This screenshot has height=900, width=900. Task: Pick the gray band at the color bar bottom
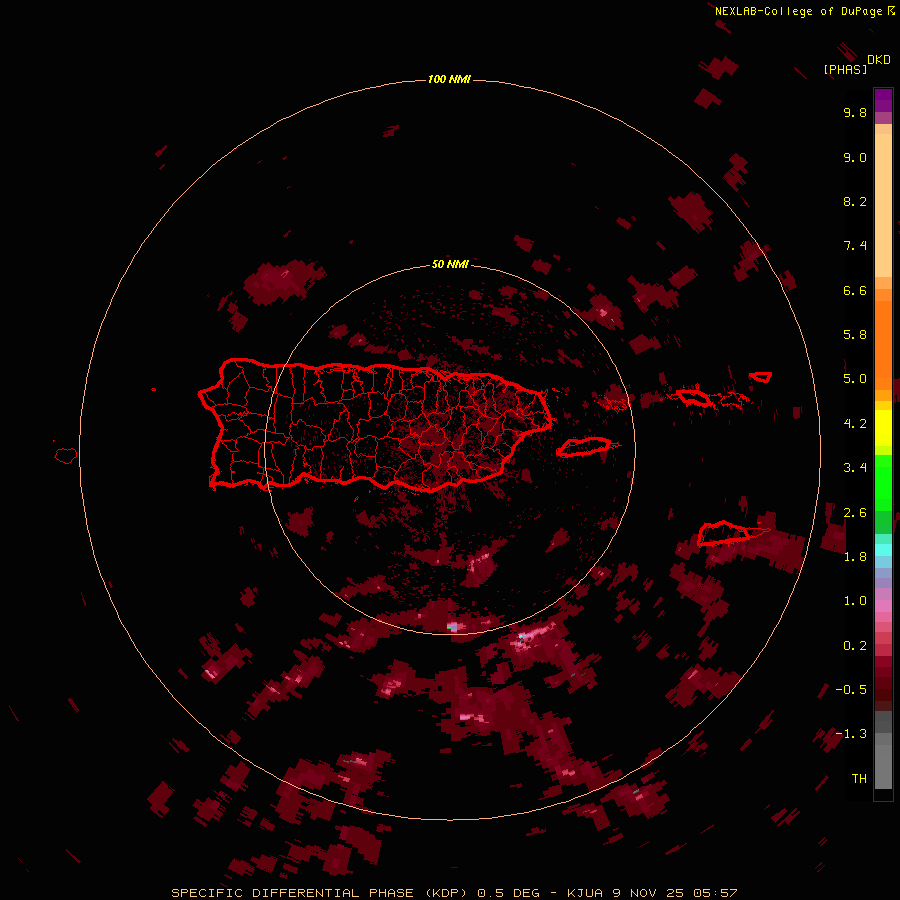click(883, 761)
